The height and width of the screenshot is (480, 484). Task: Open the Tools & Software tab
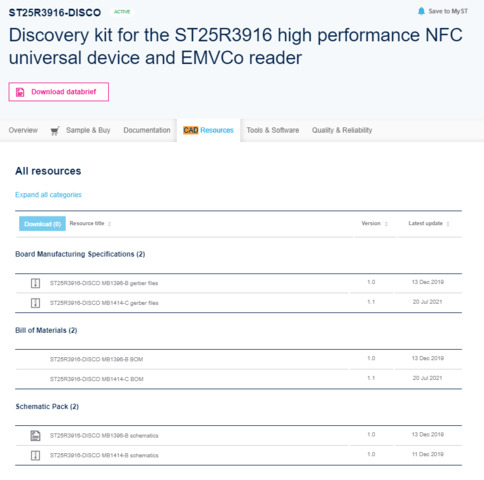[x=273, y=130]
